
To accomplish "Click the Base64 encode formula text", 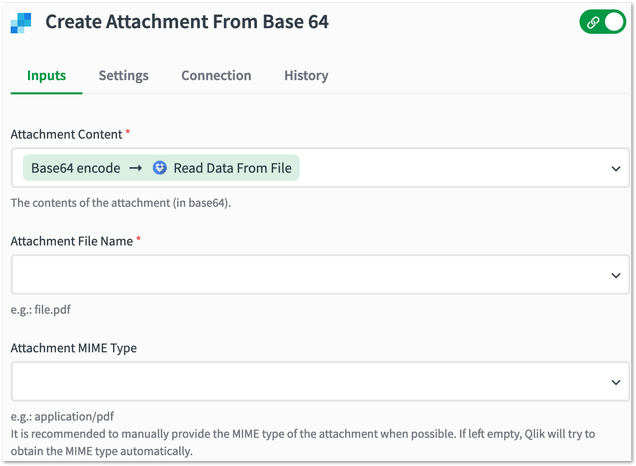I will [x=75, y=168].
